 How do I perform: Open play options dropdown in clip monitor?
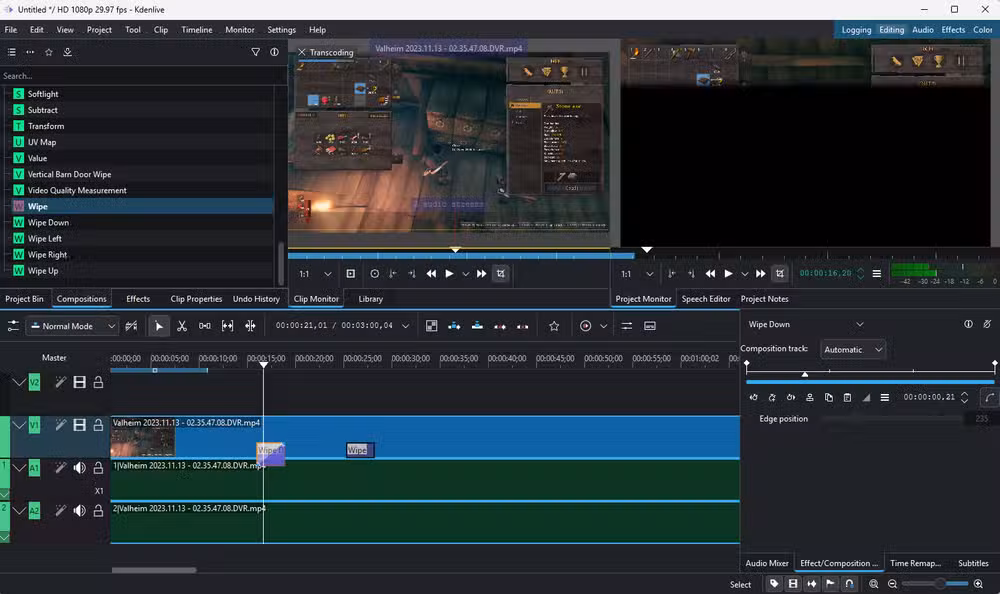(x=466, y=274)
